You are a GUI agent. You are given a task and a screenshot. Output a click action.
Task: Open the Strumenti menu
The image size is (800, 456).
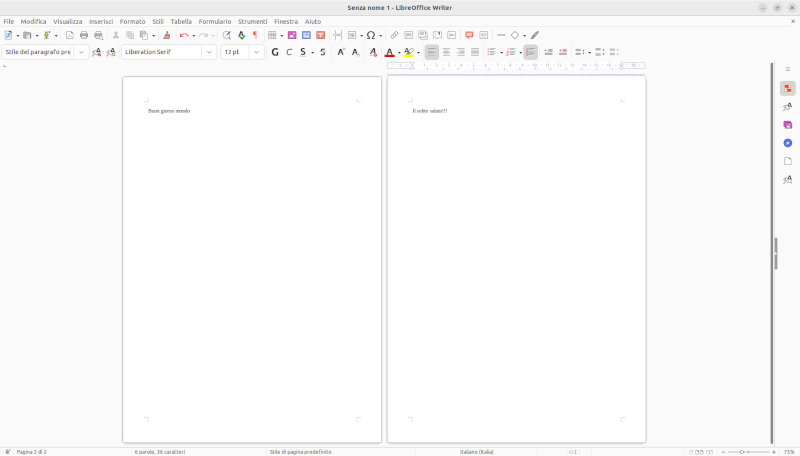tap(252, 21)
